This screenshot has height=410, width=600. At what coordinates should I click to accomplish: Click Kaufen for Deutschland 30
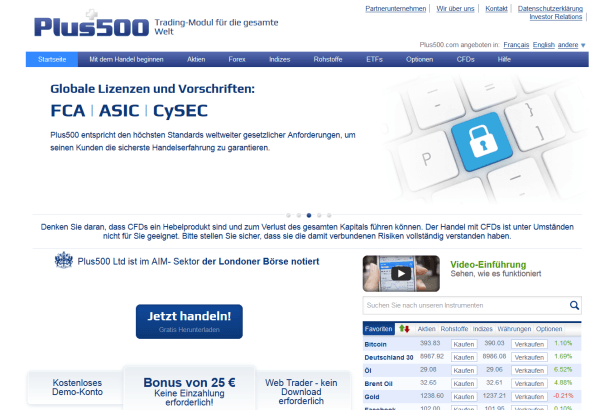pyautogui.click(x=464, y=357)
